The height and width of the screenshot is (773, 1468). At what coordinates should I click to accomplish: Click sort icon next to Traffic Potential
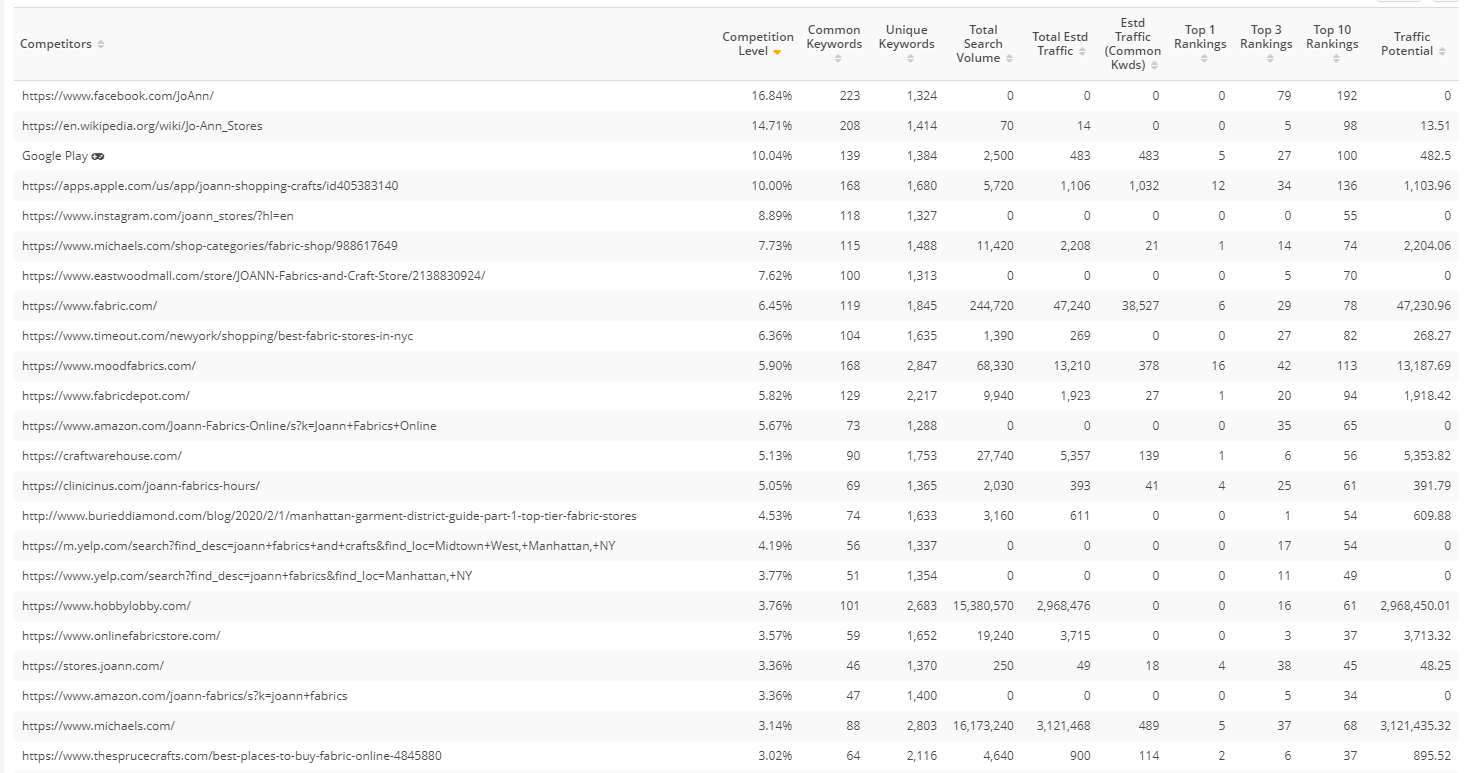click(1442, 52)
